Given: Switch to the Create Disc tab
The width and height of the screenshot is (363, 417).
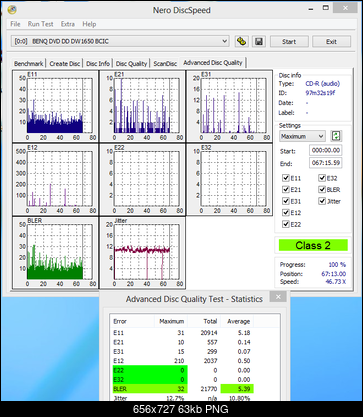Looking at the screenshot, I should (65, 63).
